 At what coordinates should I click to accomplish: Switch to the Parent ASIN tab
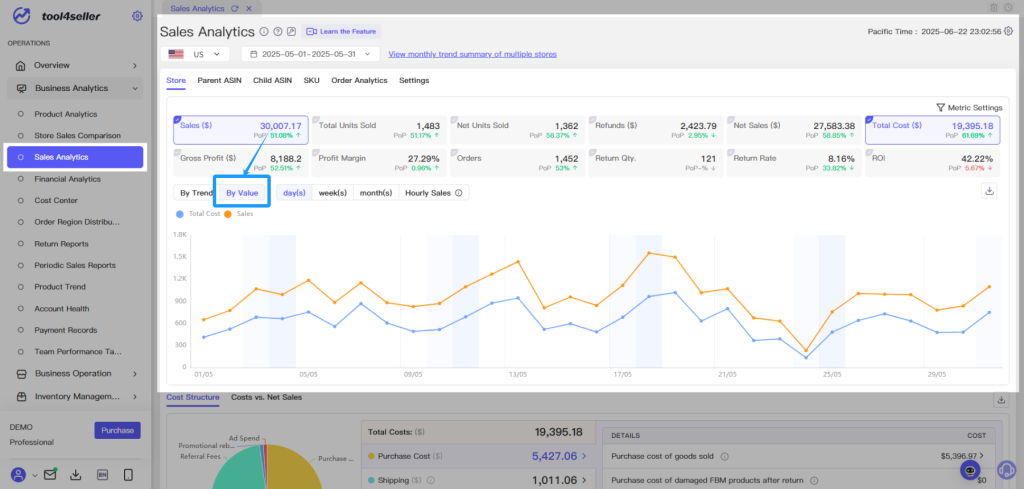[219, 80]
